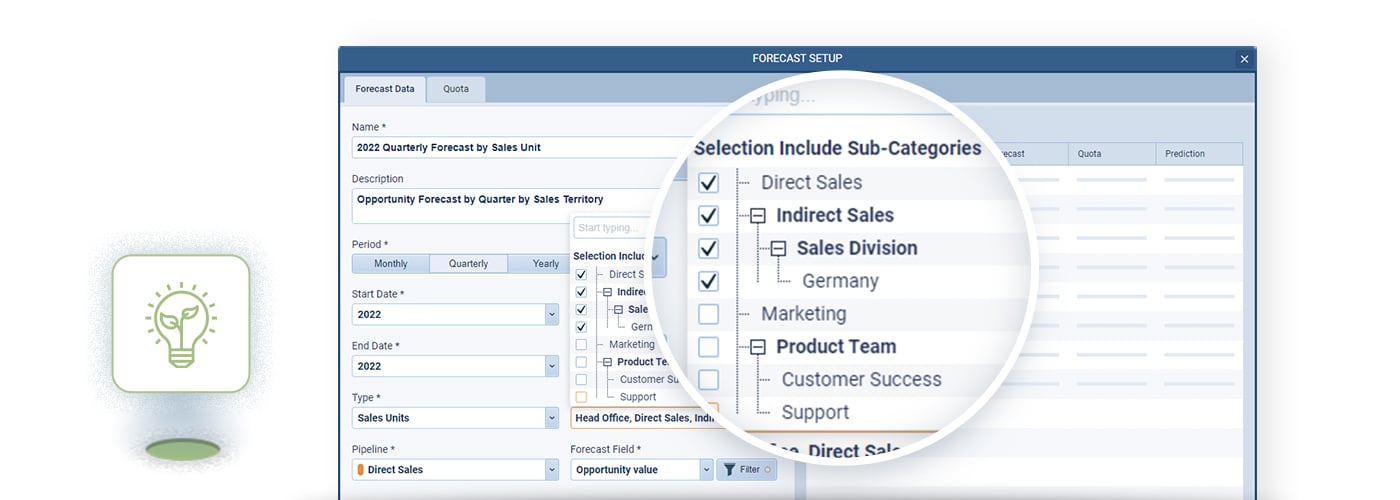Image resolution: width=1400 pixels, height=500 pixels.
Task: Close the Forecast Setup dialog
Action: pos(1244,59)
